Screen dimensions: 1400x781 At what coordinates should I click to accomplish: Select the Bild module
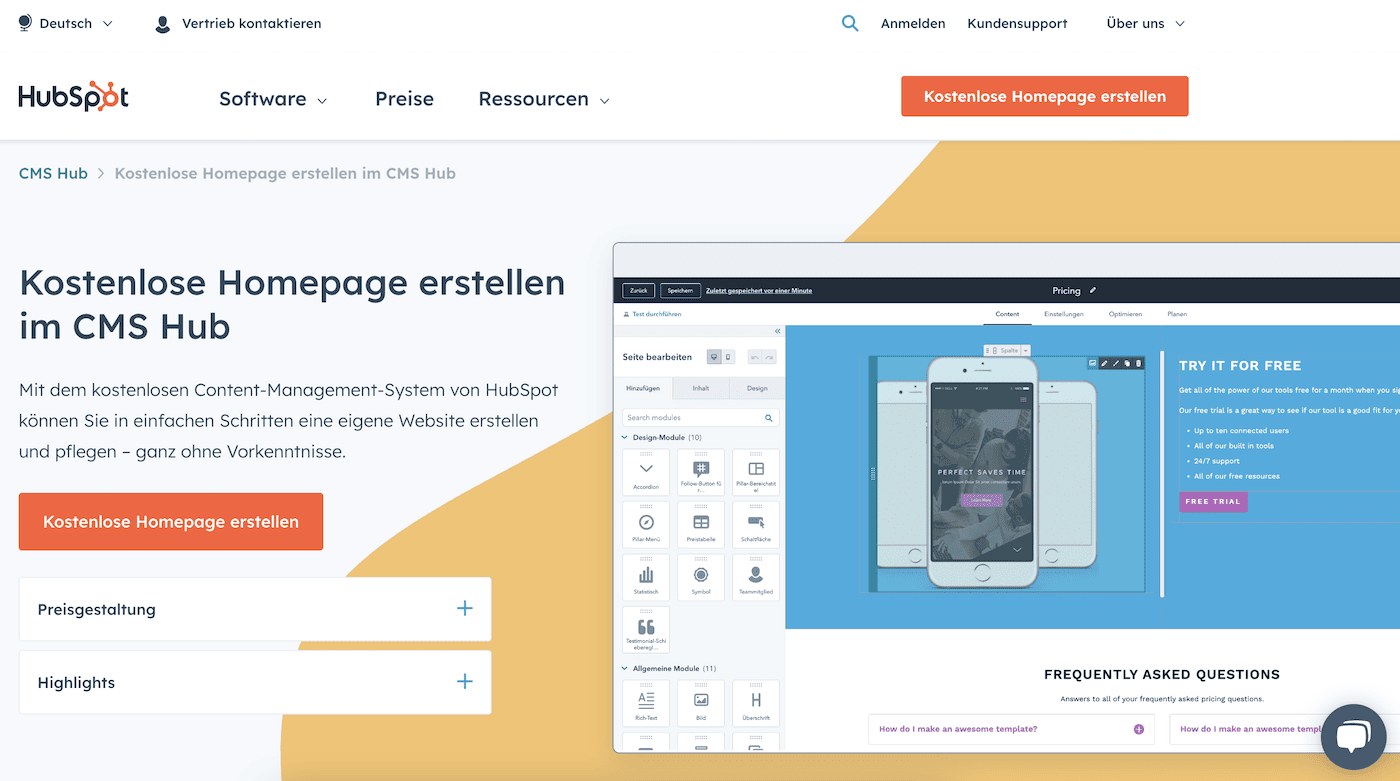click(x=701, y=703)
